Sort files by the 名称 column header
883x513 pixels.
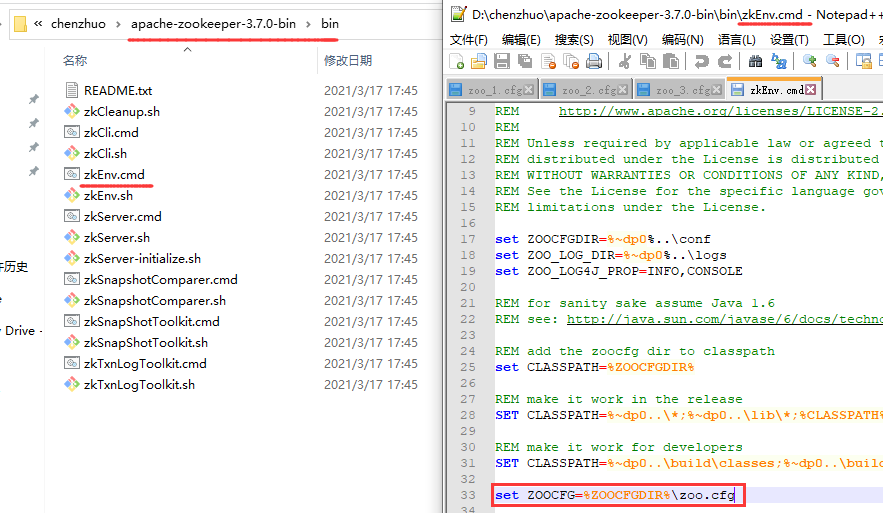point(75,61)
